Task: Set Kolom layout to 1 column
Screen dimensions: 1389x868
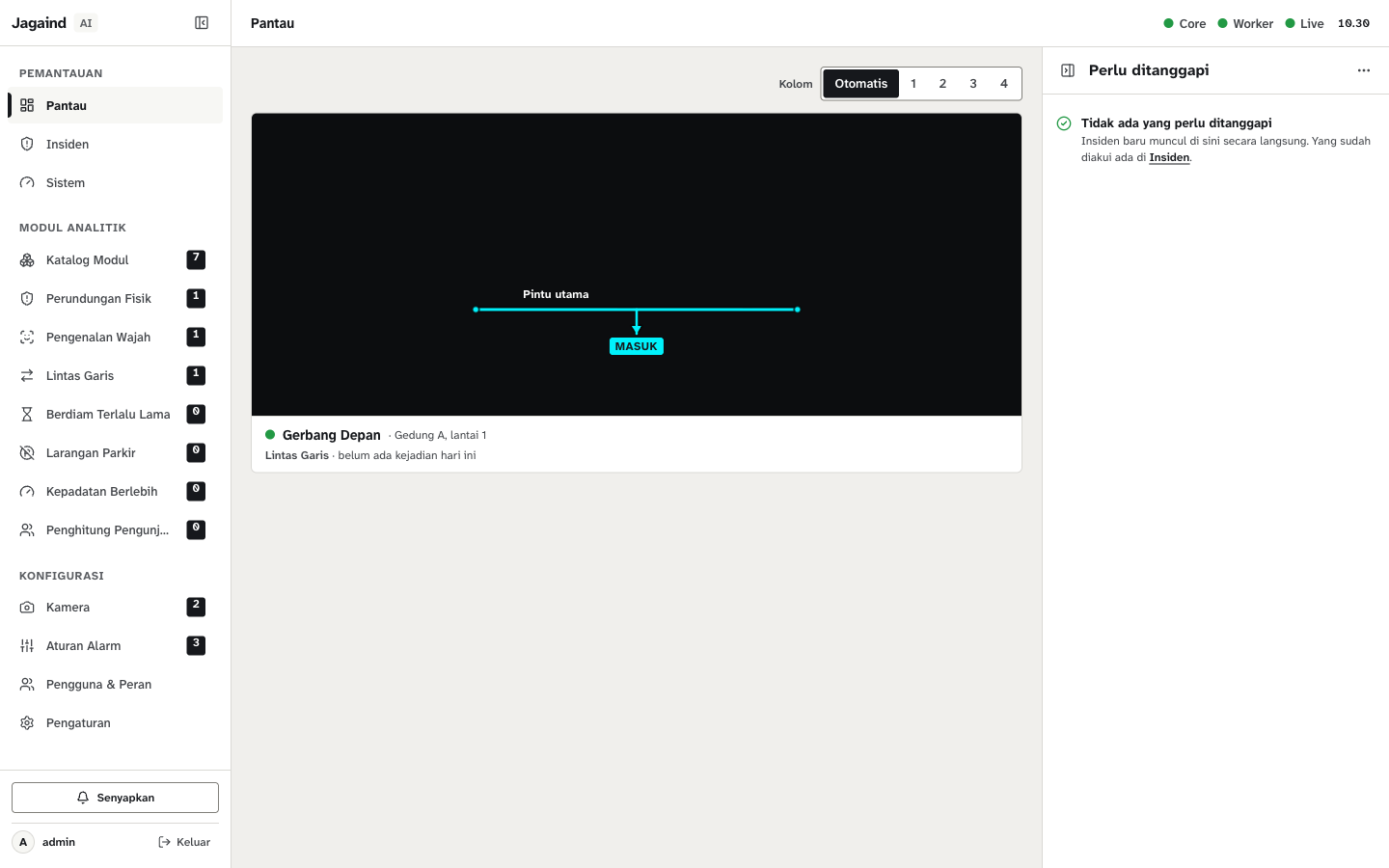Action: 913,84
